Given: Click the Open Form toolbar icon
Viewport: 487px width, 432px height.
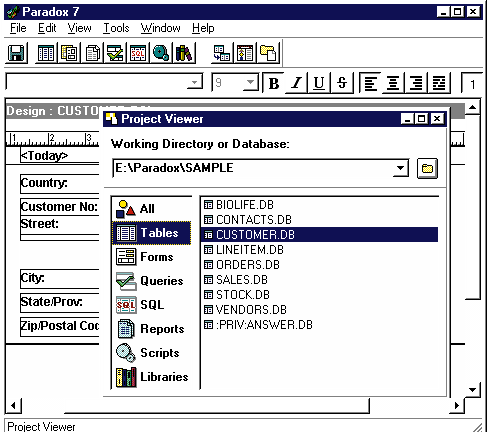Looking at the screenshot, I should click(69, 53).
